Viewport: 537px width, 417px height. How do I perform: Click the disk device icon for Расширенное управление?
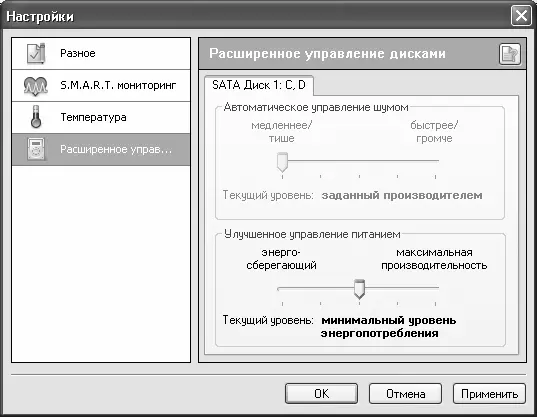click(36, 149)
